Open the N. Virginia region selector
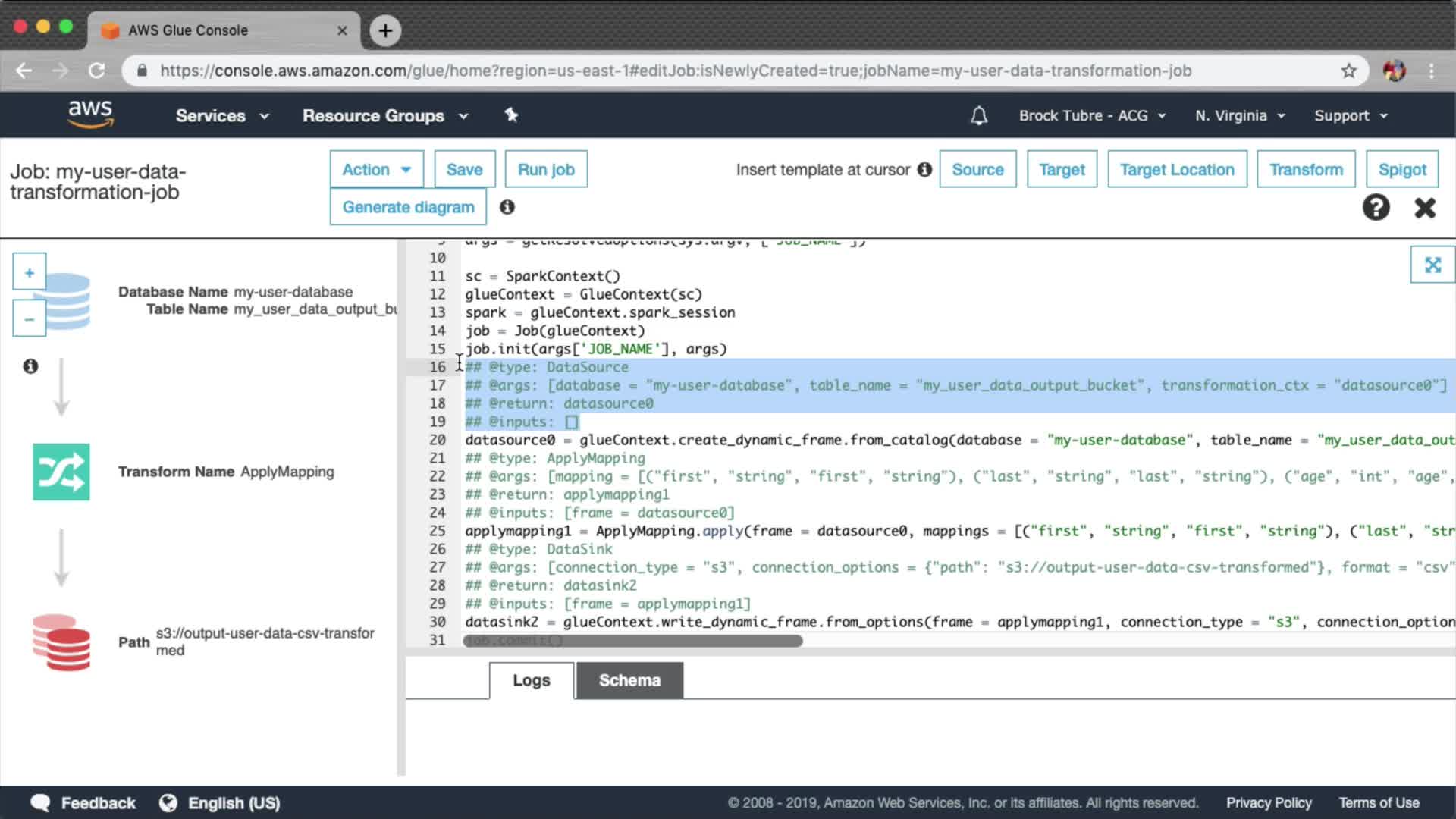 click(x=1240, y=116)
